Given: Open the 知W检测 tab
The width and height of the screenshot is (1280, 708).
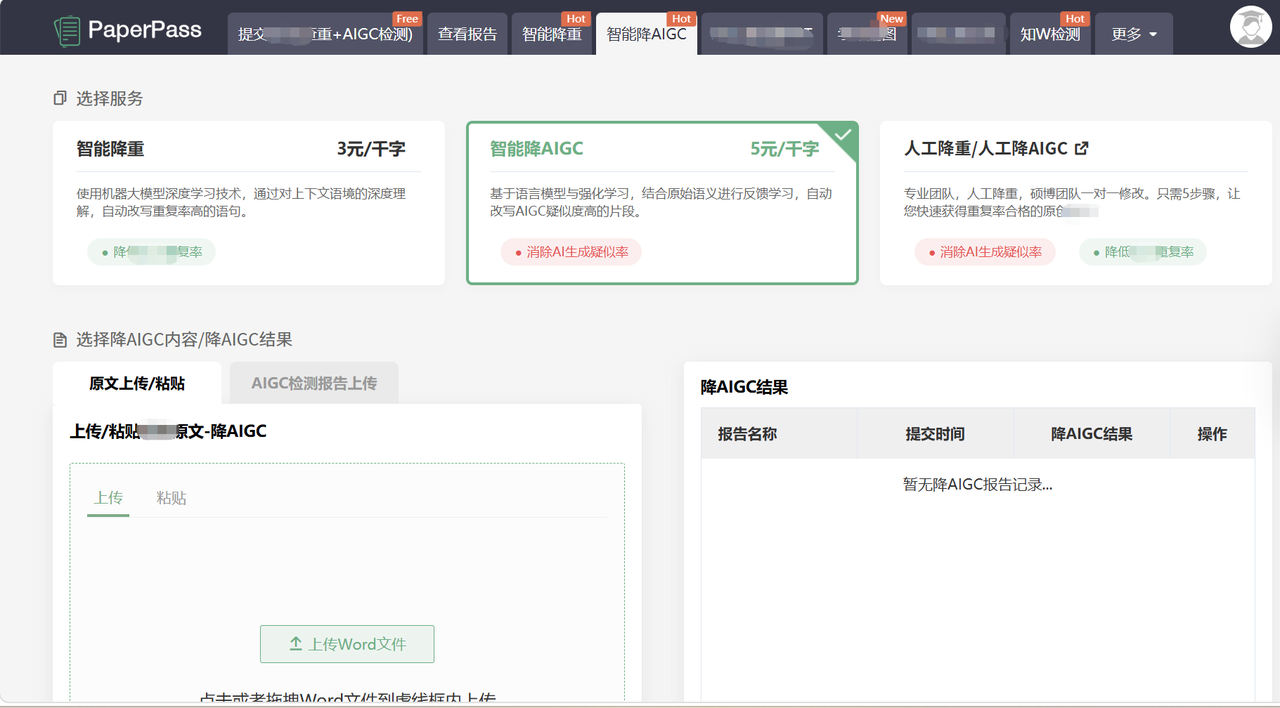Looking at the screenshot, I should [x=1050, y=34].
